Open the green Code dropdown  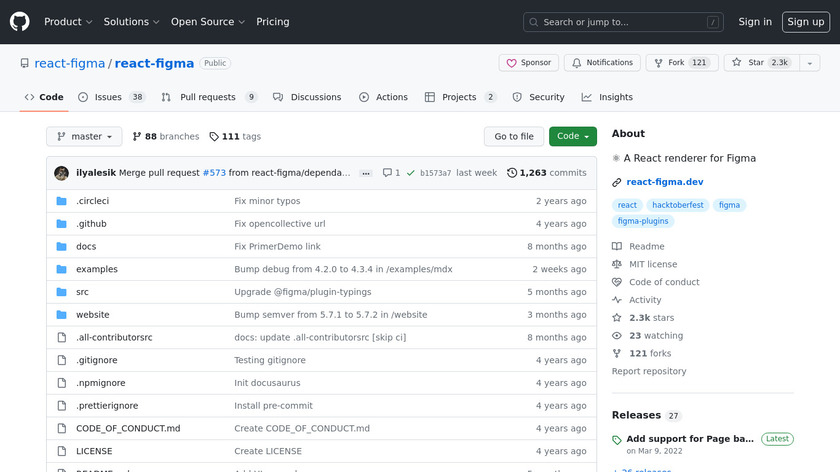point(573,136)
